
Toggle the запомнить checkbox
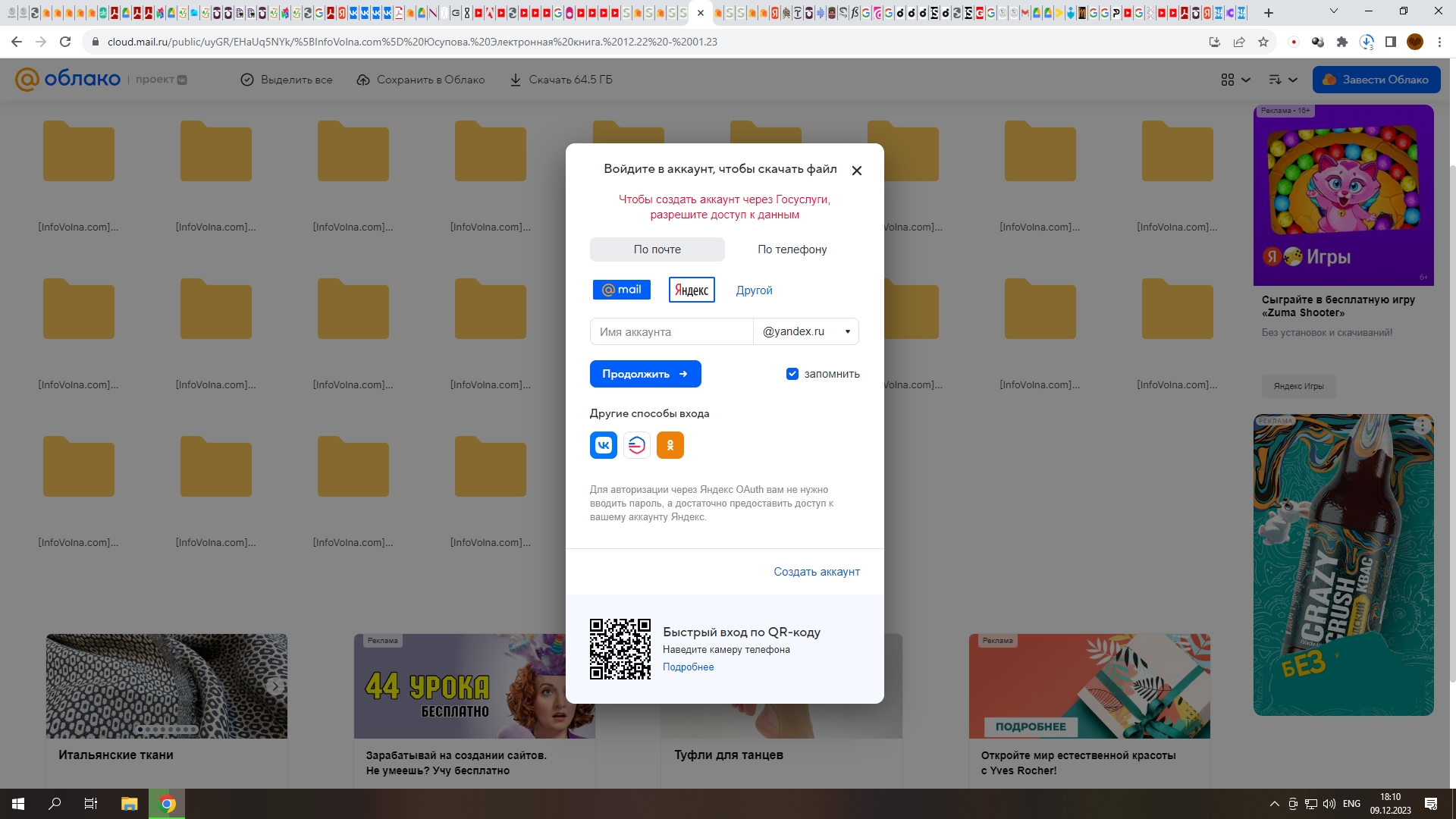(792, 374)
